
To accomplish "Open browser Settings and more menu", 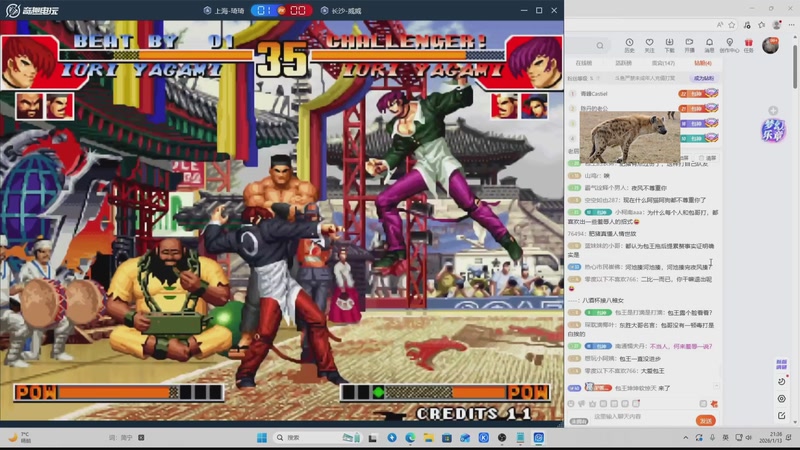I will (791, 24).
